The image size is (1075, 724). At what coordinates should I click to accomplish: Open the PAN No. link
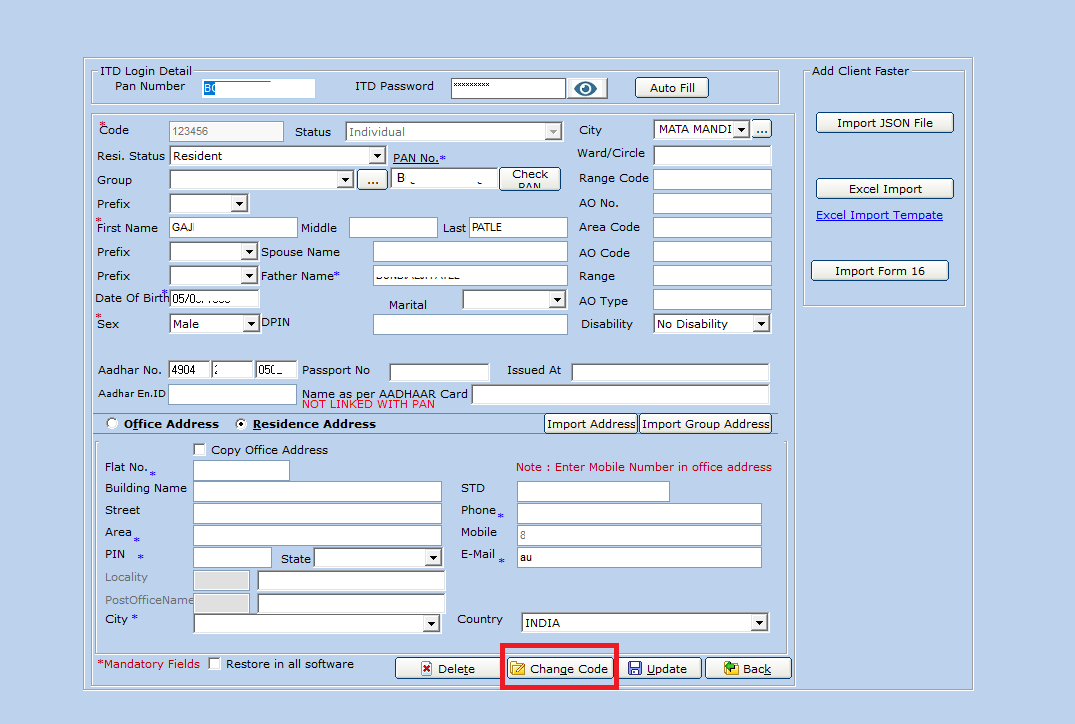415,158
